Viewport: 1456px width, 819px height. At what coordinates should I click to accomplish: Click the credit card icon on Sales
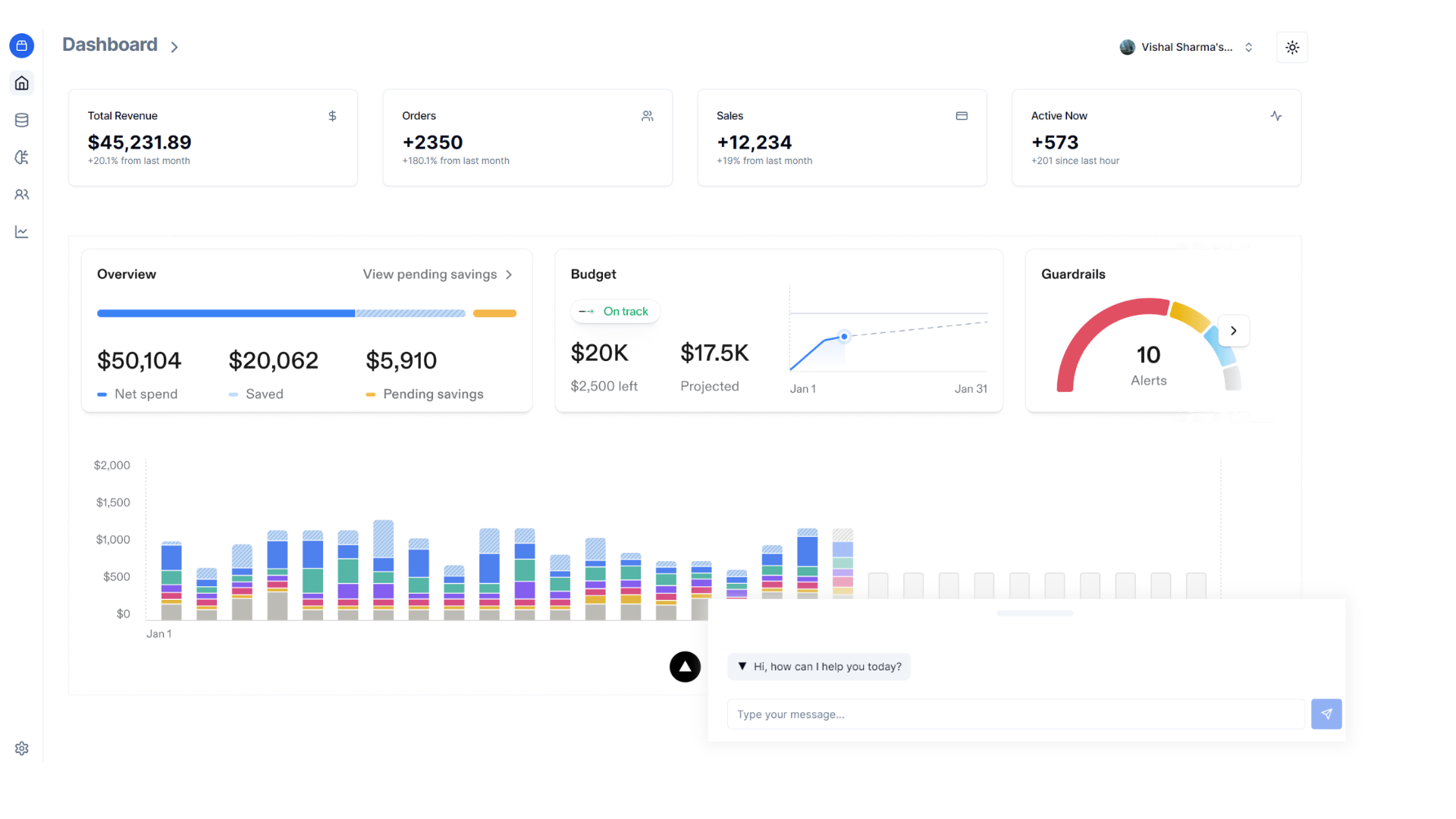(x=962, y=116)
